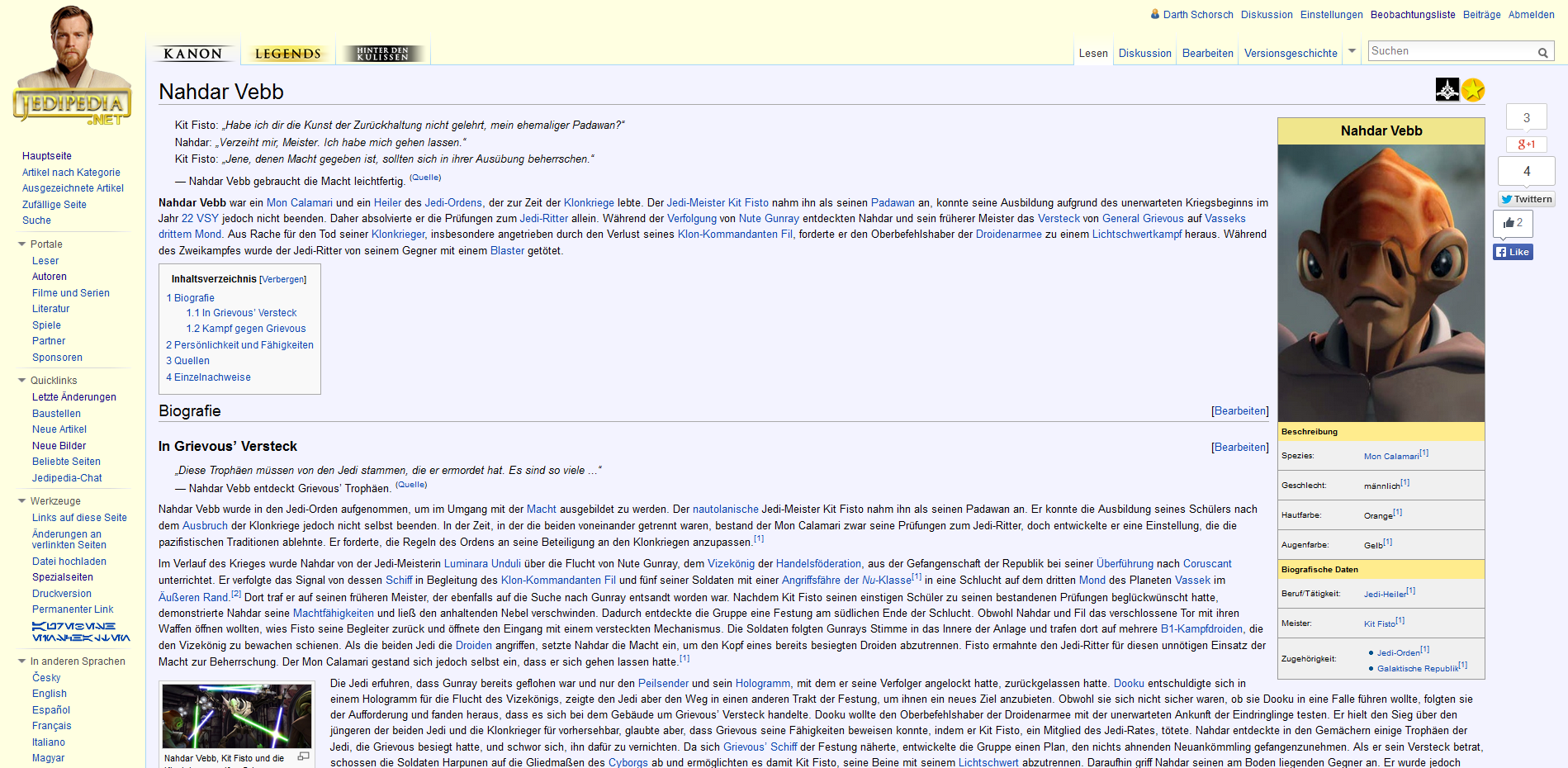Jump to 1.2 Kampf gegen Grievous
1568x768 pixels.
tap(246, 329)
